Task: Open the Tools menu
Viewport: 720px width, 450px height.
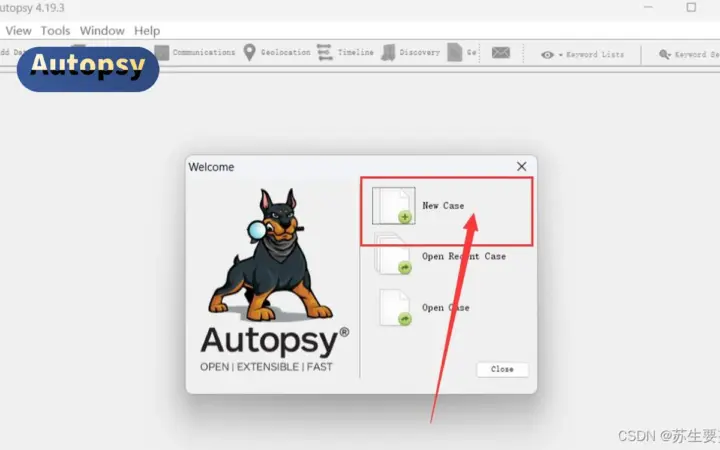Action: tap(55, 31)
